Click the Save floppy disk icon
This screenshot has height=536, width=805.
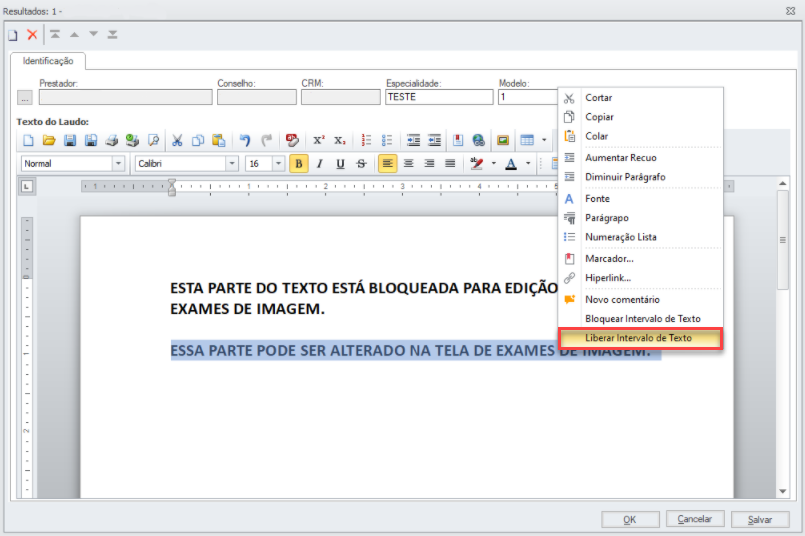tap(70, 140)
